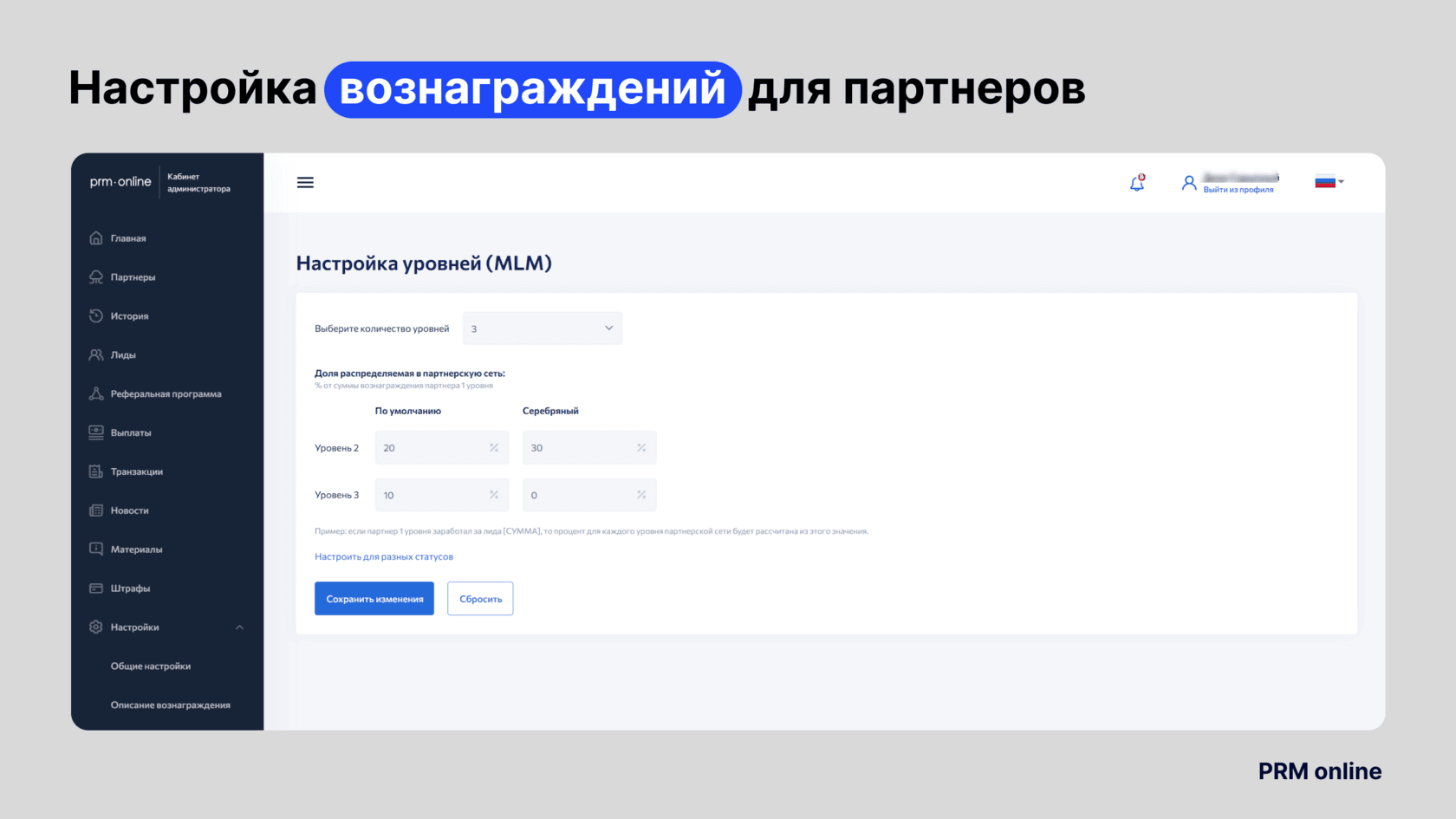Click the Партнеры sidebar icon
Image resolution: width=1456 pixels, height=819 pixels.
tap(96, 277)
